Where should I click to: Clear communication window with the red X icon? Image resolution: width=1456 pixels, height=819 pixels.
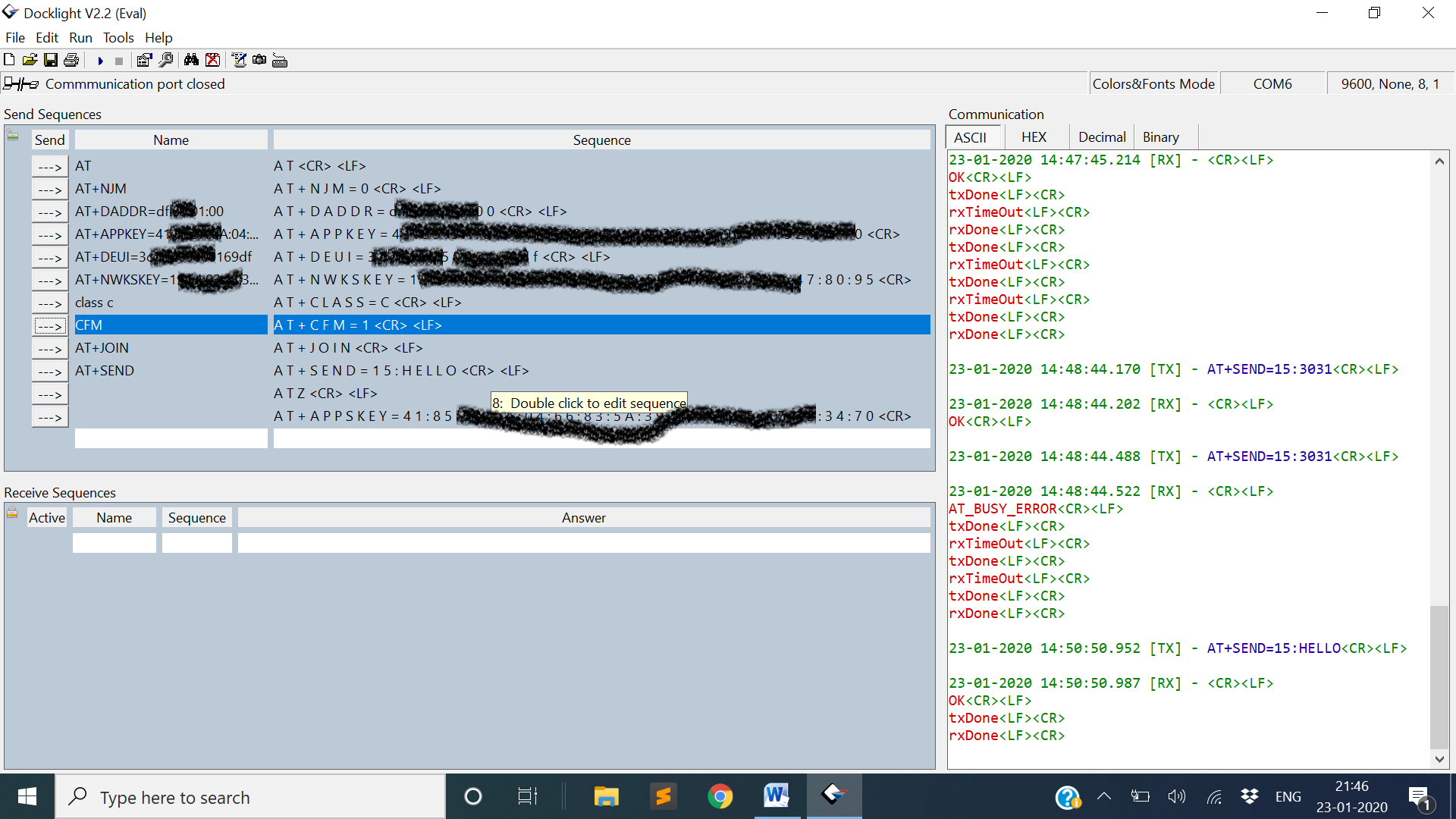[x=213, y=60]
